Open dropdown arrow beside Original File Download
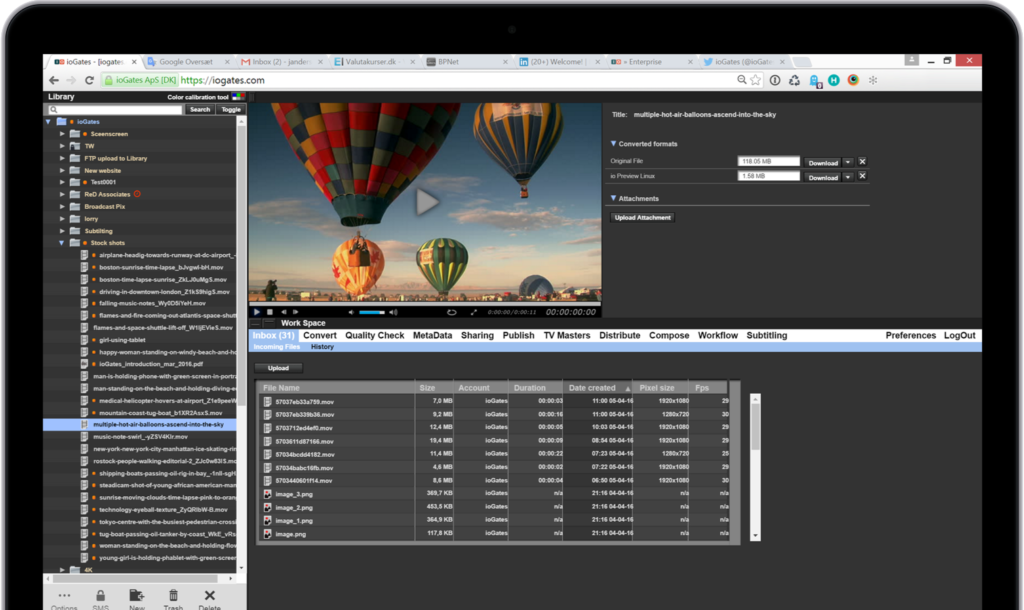1024x610 pixels. (848, 162)
